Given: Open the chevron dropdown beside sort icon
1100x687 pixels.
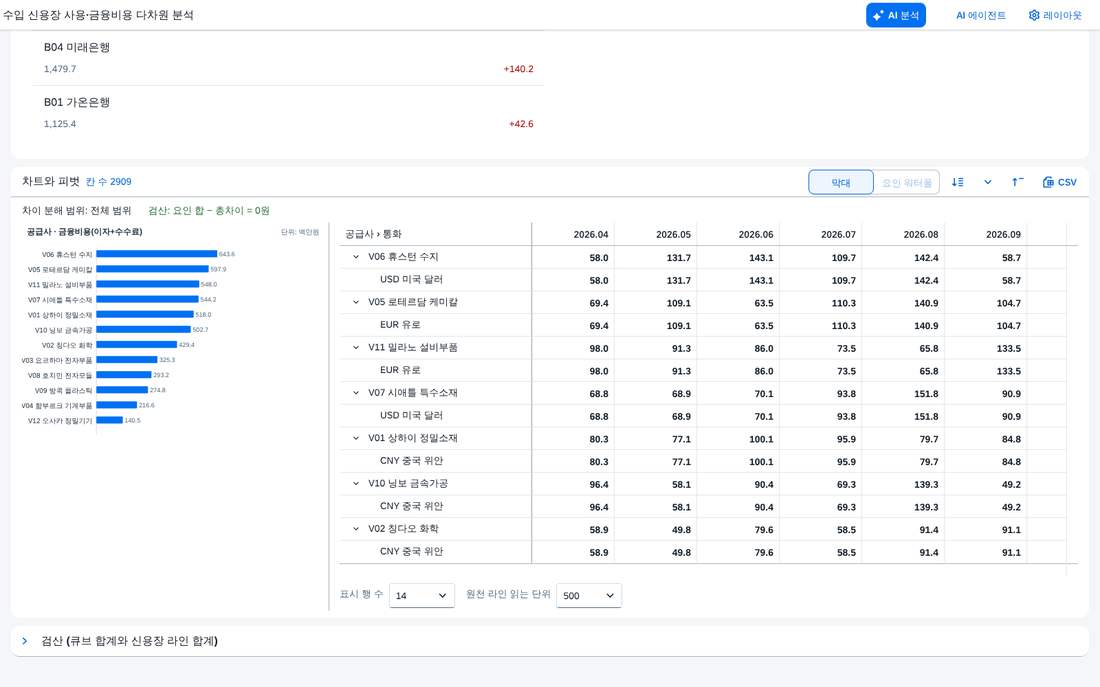Looking at the screenshot, I should click(x=988, y=182).
